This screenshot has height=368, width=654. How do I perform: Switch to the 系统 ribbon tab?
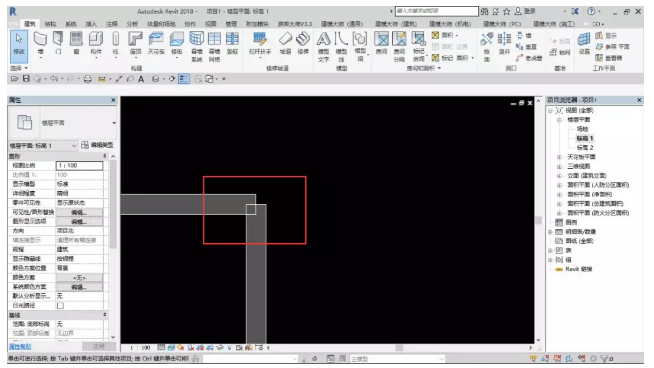pyautogui.click(x=71, y=24)
